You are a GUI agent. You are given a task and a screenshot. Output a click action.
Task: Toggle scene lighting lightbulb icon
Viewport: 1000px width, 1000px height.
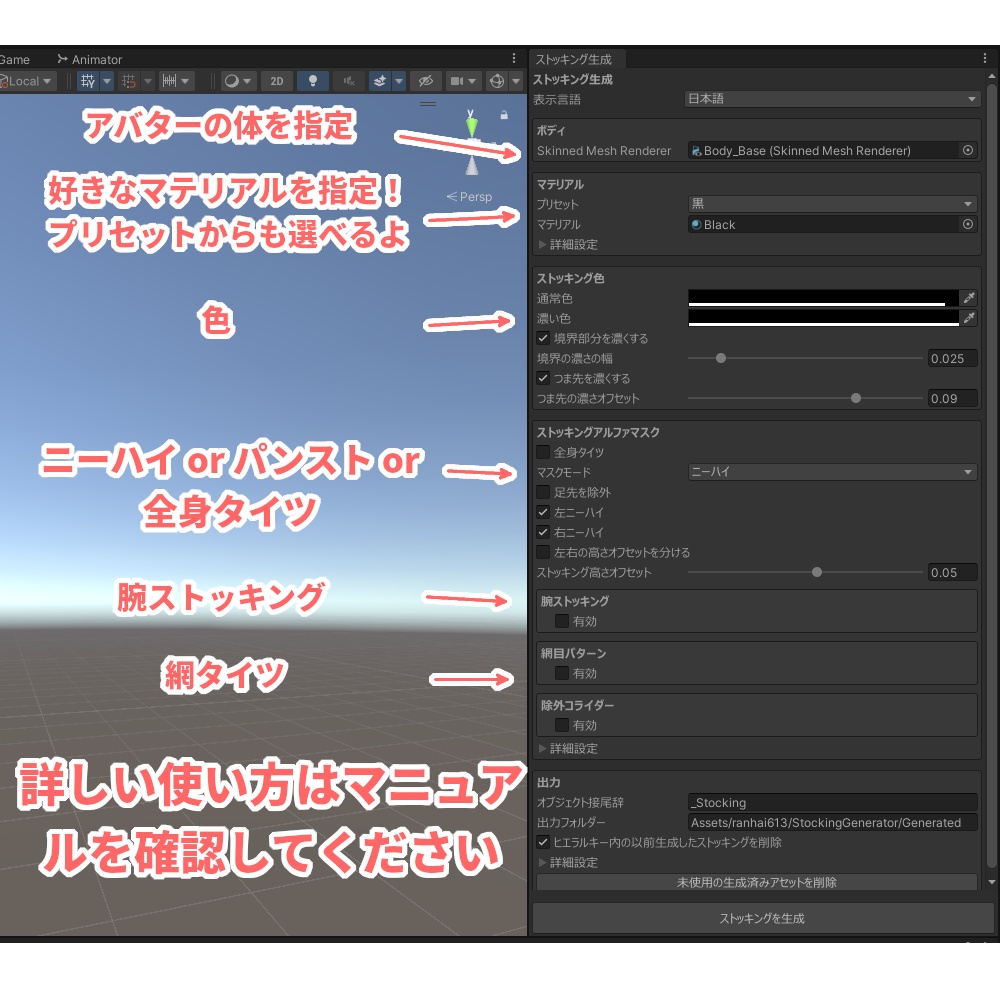click(x=313, y=81)
